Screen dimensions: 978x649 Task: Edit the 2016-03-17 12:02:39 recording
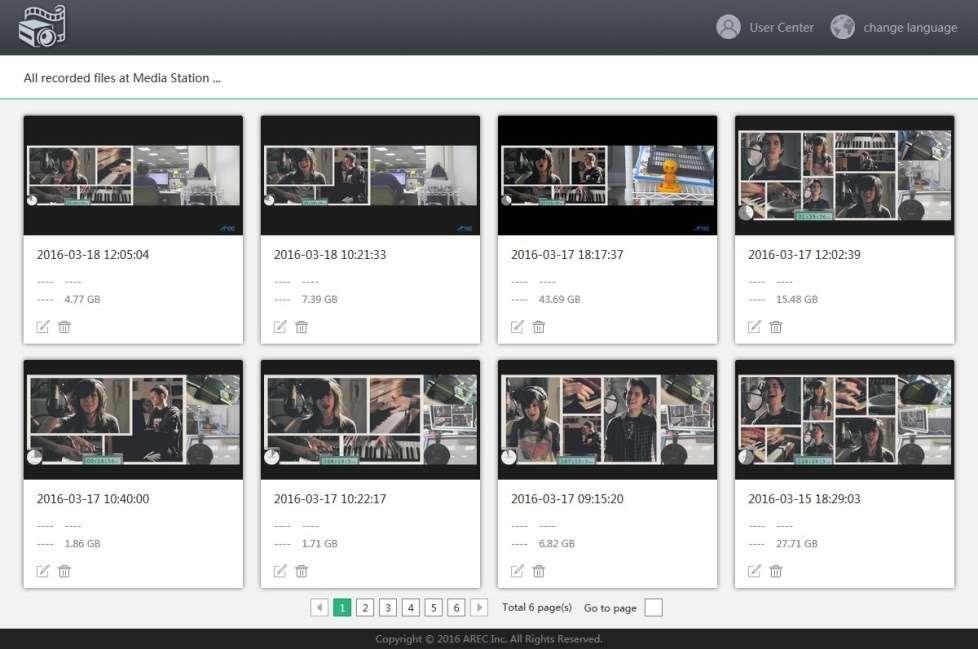point(754,327)
